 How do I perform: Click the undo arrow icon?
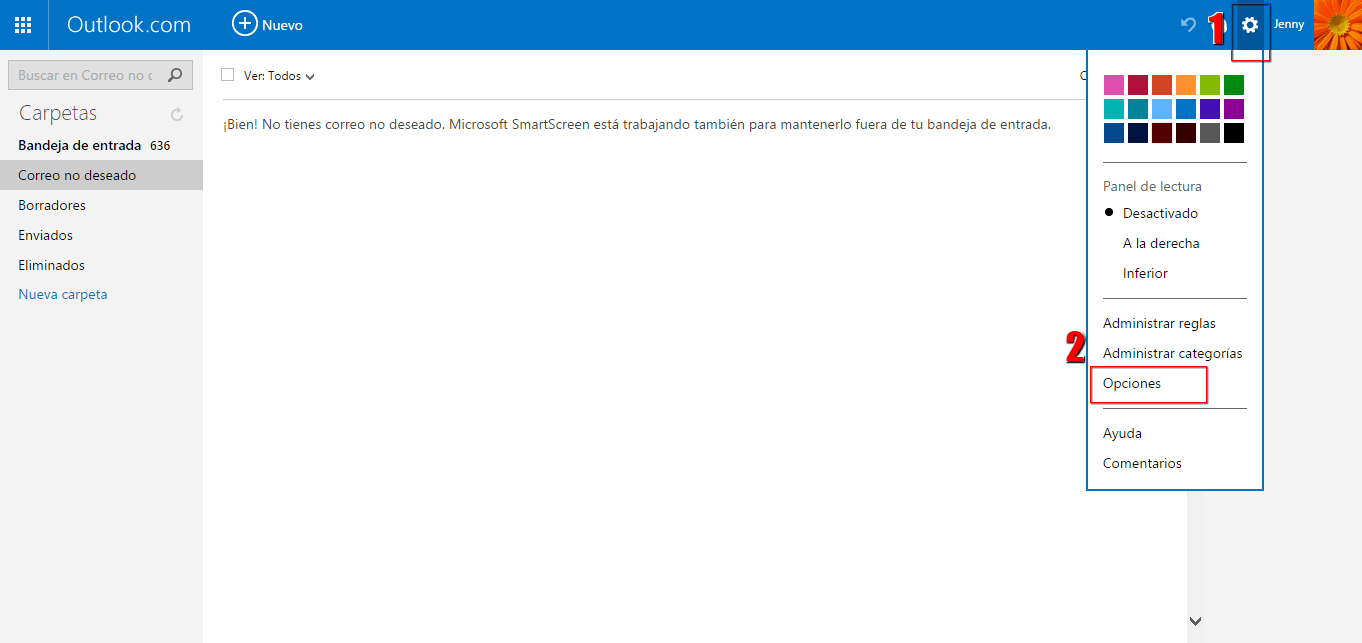point(1188,24)
